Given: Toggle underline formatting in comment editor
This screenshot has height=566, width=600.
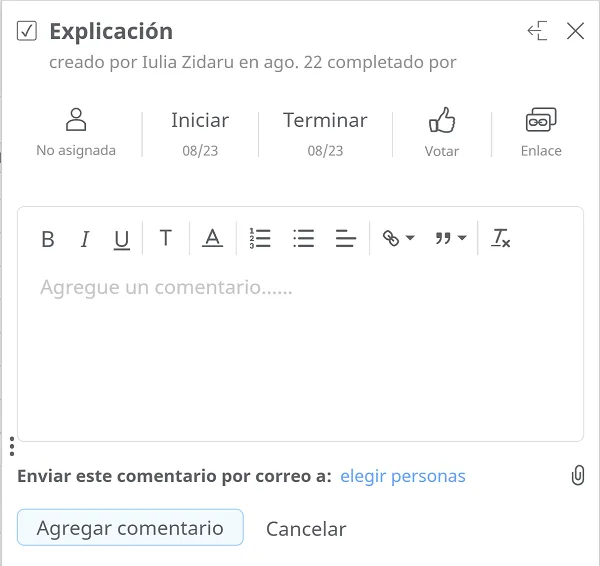Looking at the screenshot, I should (x=122, y=239).
